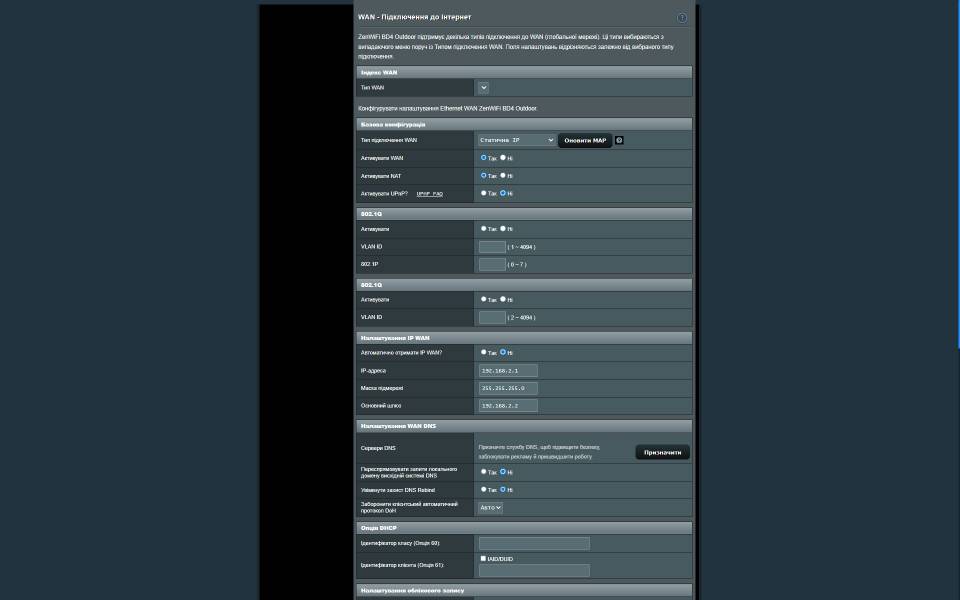The width and height of the screenshot is (960, 600).
Task: Click the IP-адреса input field
Action: click(x=508, y=370)
